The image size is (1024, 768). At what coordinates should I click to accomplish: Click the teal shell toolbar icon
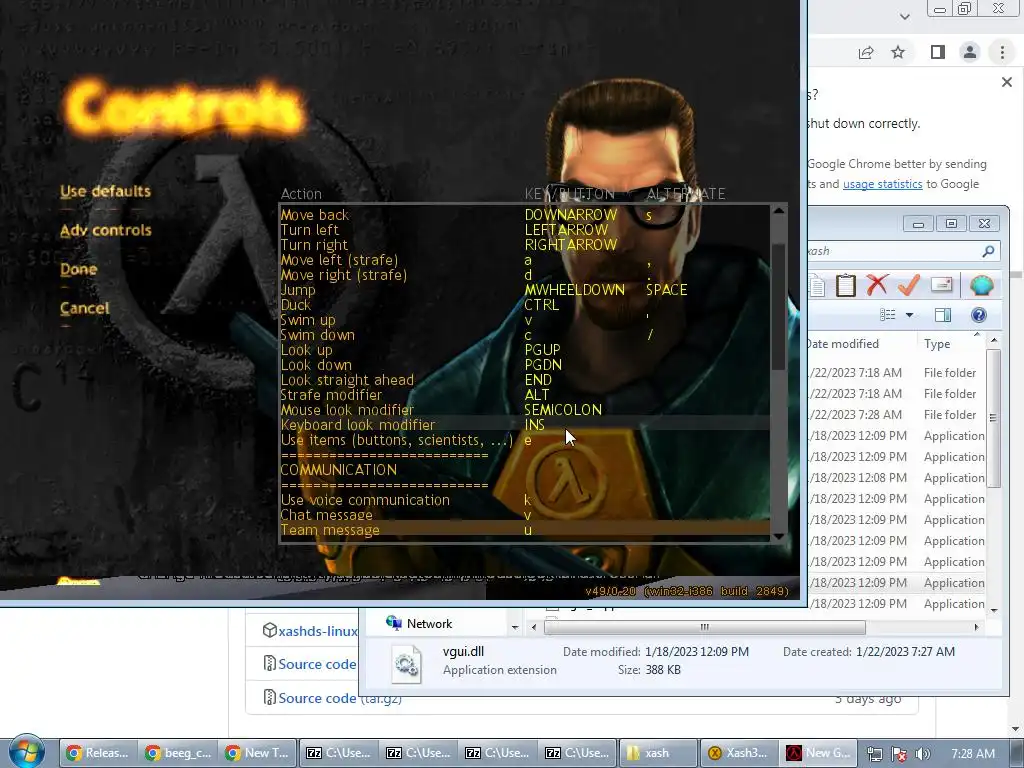(x=982, y=285)
